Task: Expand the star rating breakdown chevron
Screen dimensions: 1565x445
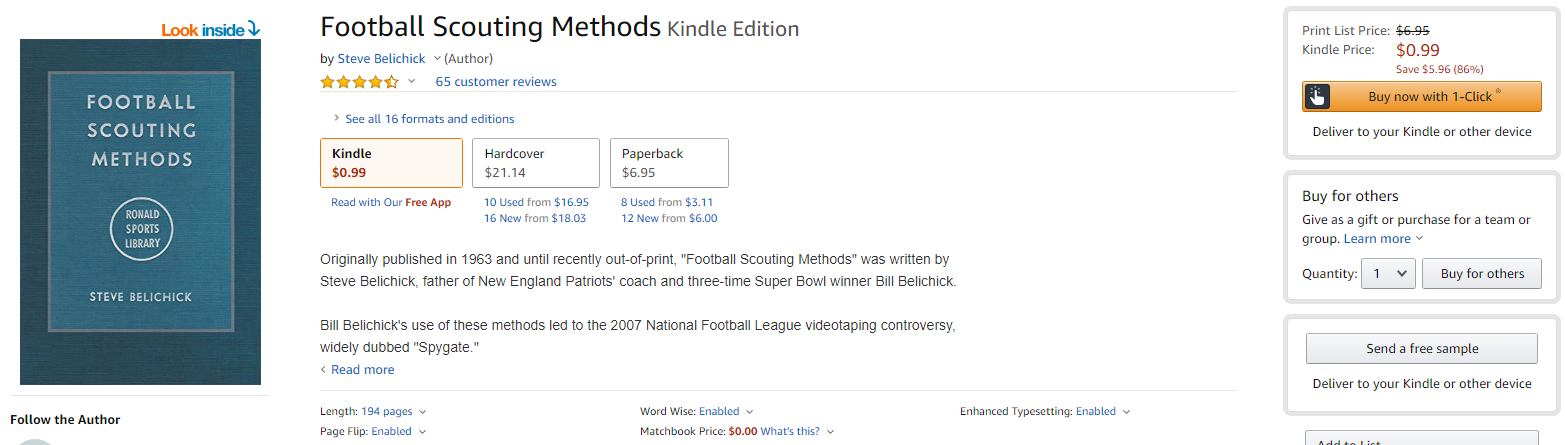Action: click(x=411, y=82)
